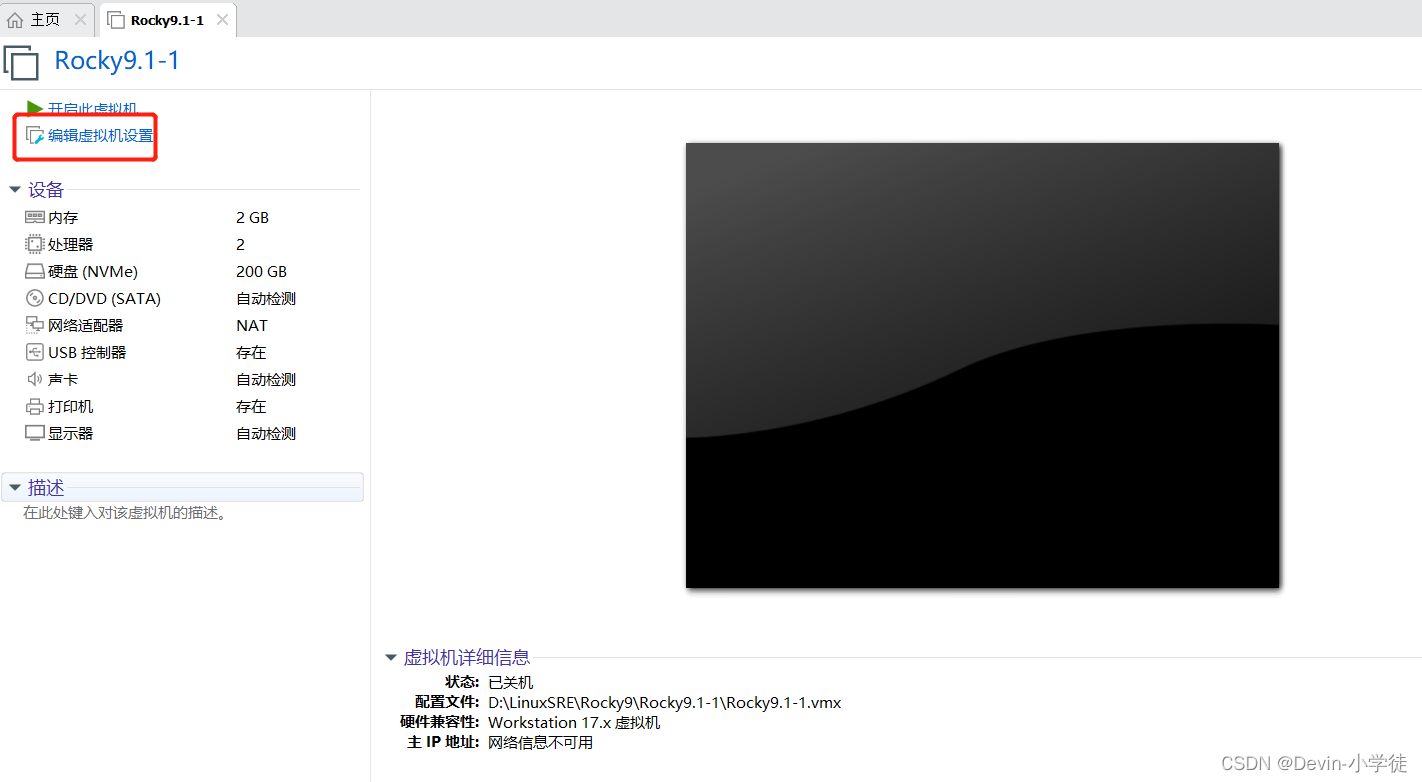The width and height of the screenshot is (1422, 782).
Task: Click the 200 GB disk value
Action: (x=261, y=271)
